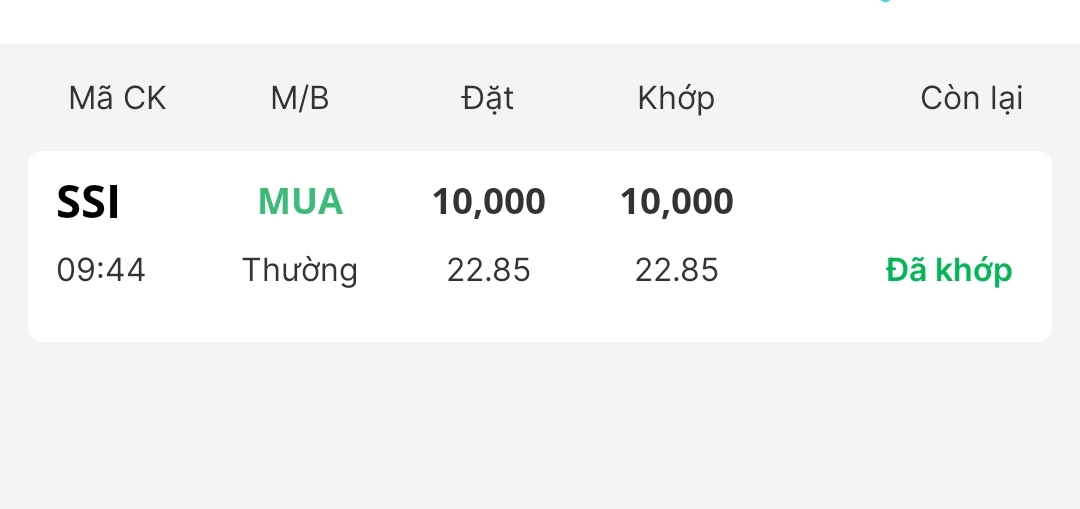Tap the 22.85 matched price under Khớp
The width and height of the screenshot is (1080, 509).
coord(676,270)
